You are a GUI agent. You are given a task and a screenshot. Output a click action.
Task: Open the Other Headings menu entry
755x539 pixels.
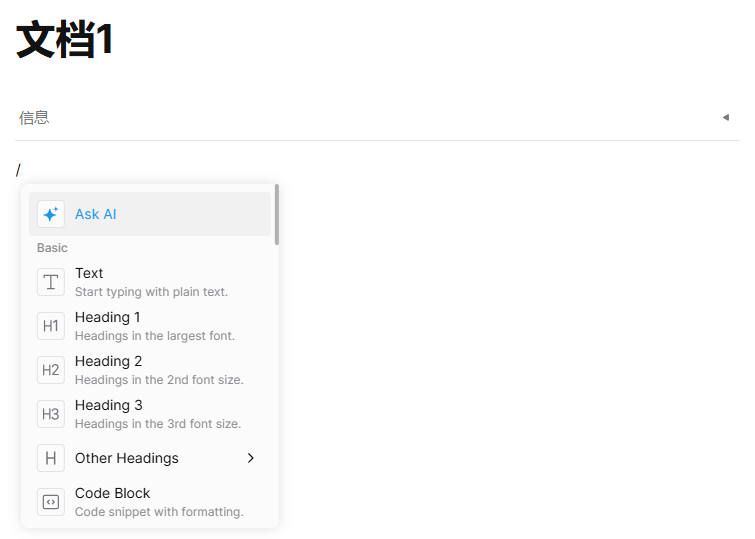click(150, 458)
